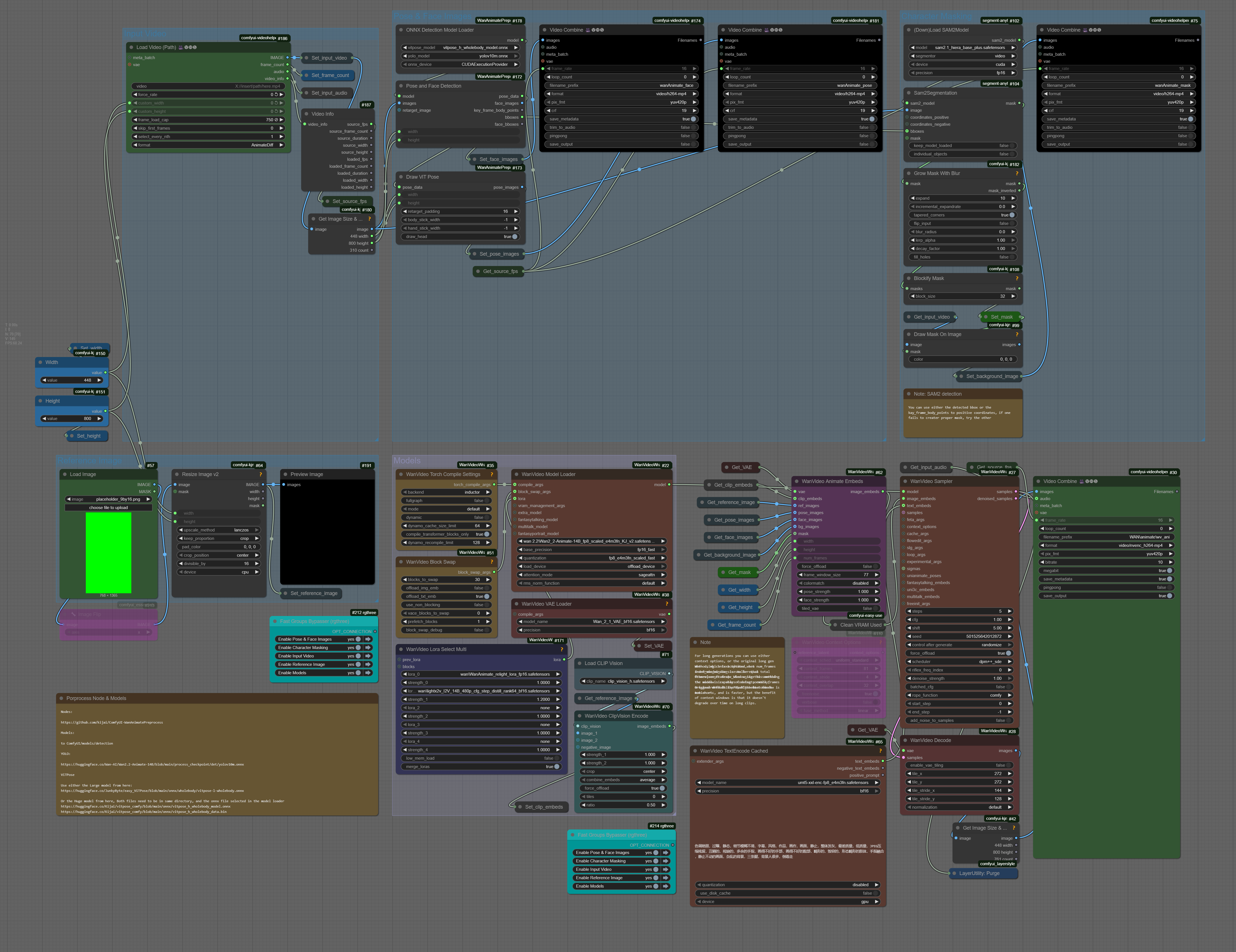Switch off the megabit toggle in Video Combine
Screen dimensions: 1236x952
tap(1169, 571)
